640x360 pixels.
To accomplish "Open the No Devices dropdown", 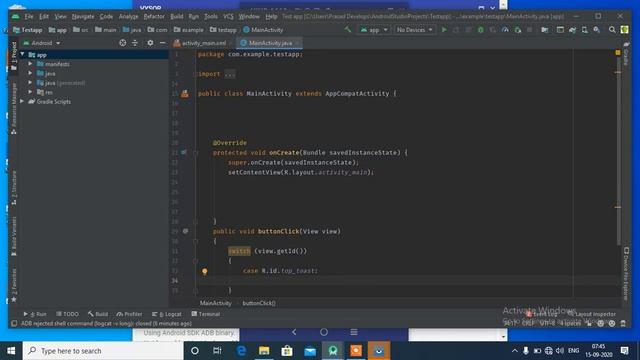I will [x=414, y=30].
